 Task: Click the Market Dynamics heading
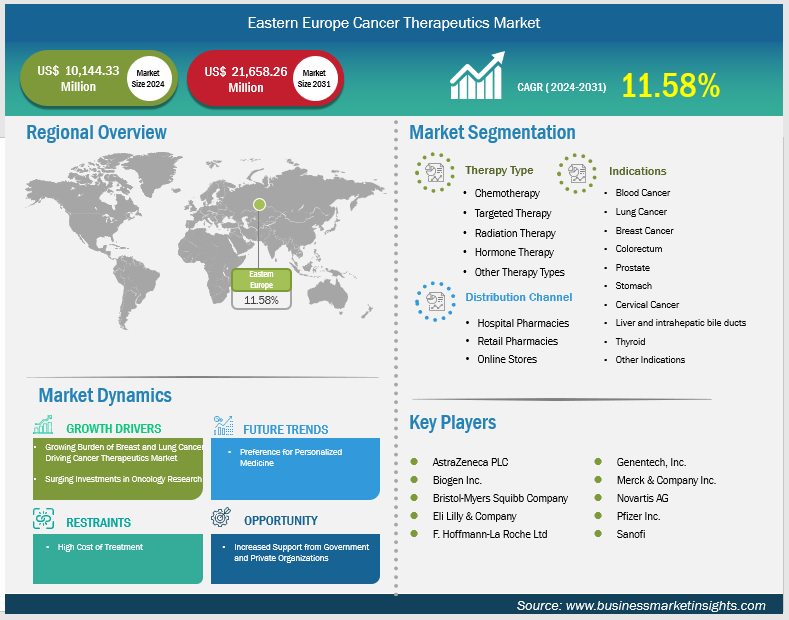point(105,396)
